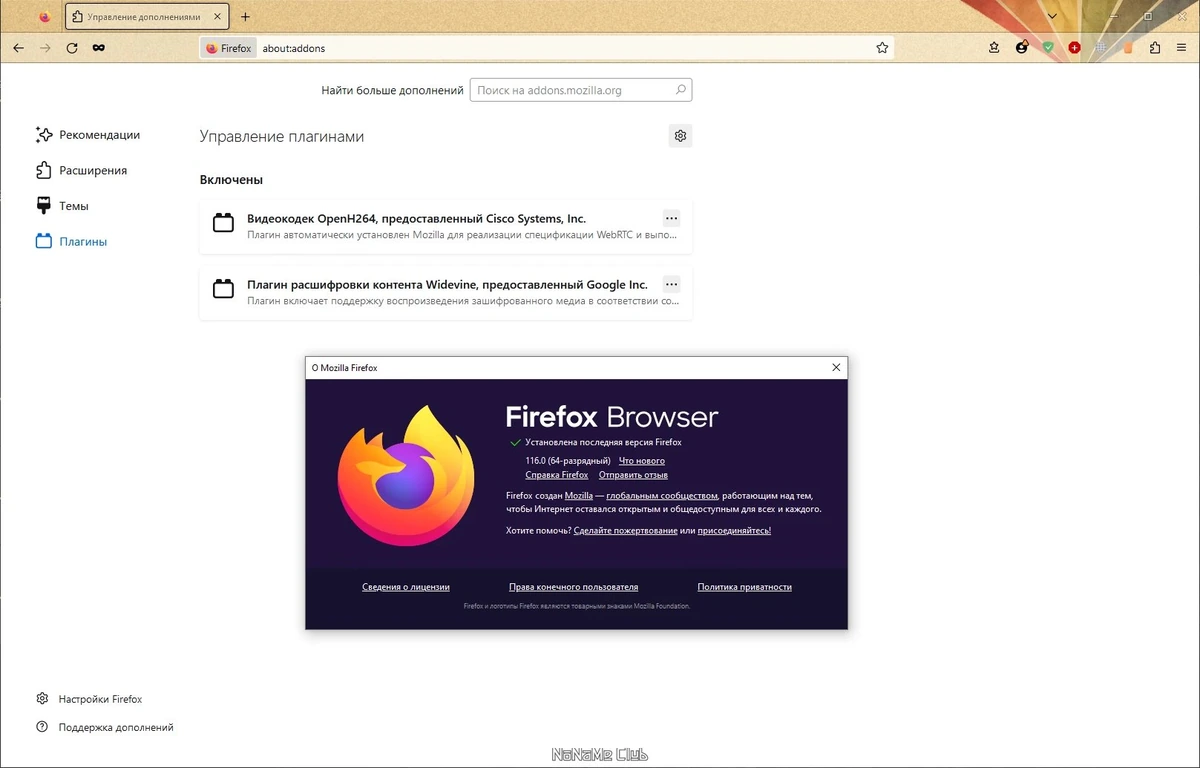Click the black round extension icon with orange badge
Viewport: 1200px width, 768px height.
[x=1021, y=48]
